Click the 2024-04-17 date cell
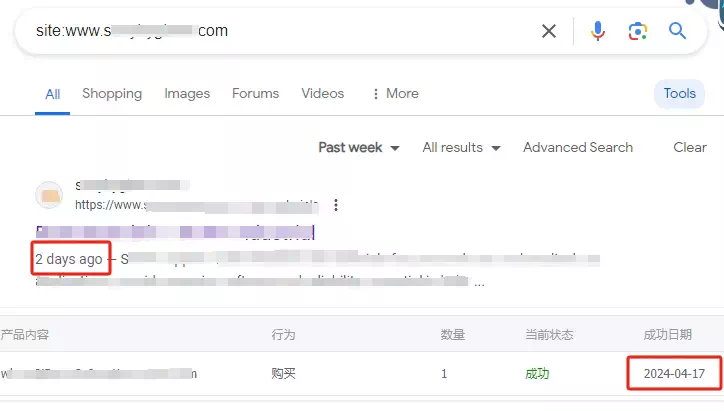The width and height of the screenshot is (724, 411). click(674, 374)
